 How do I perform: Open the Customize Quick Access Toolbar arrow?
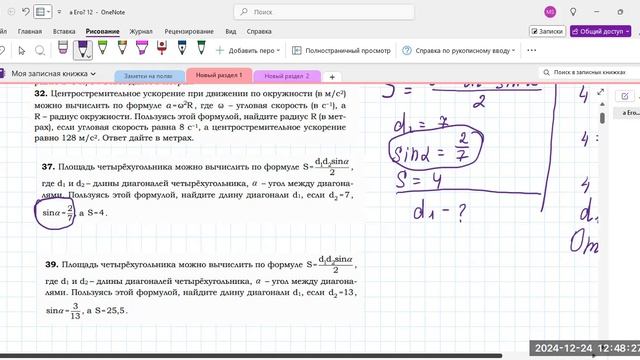[x=59, y=12]
